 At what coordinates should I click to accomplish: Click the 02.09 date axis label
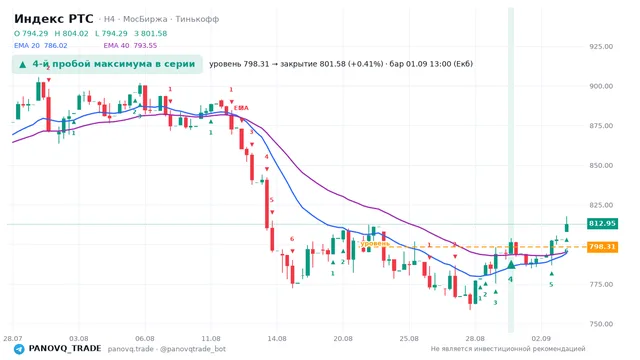tap(541, 338)
